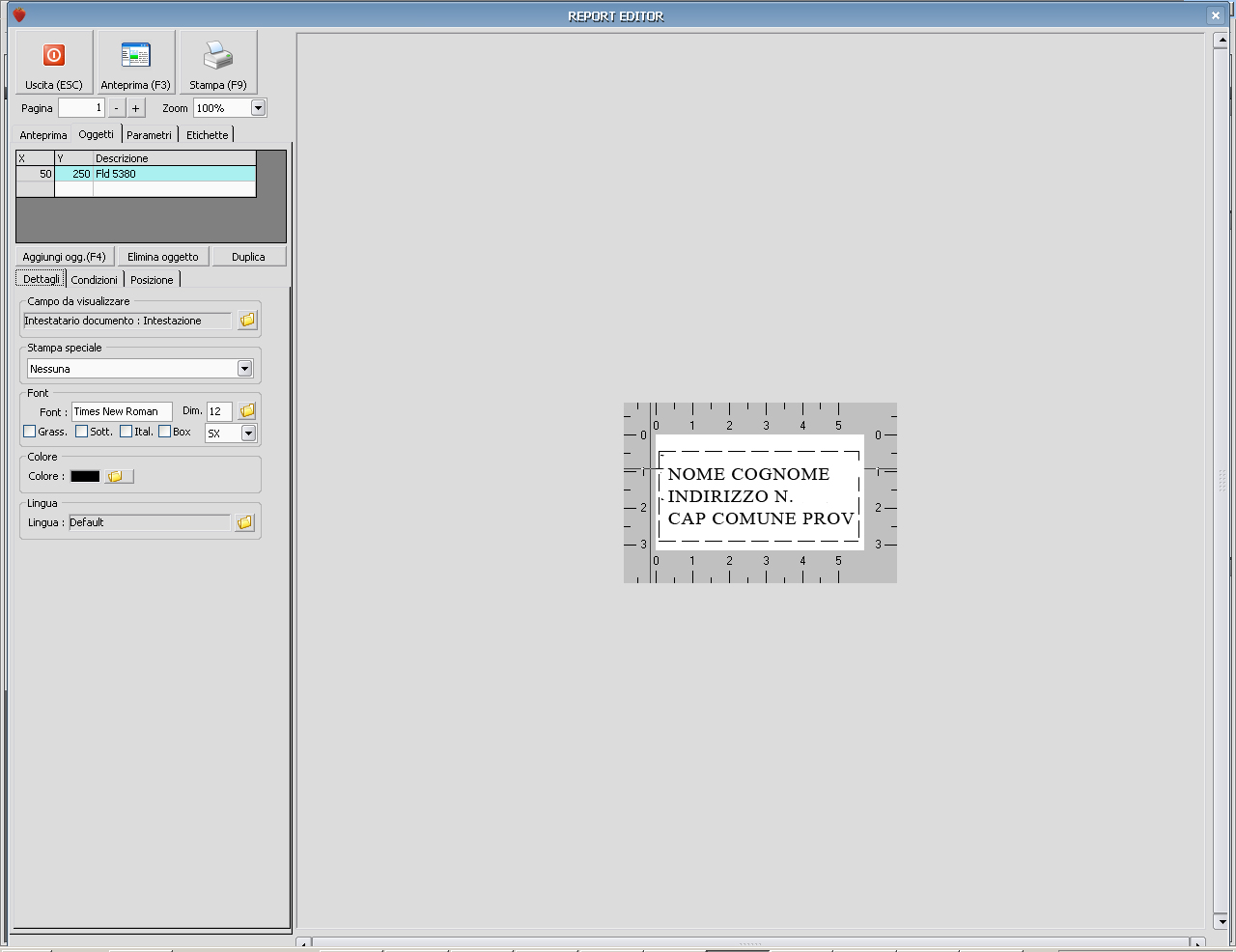This screenshot has height=952, width=1236.
Task: Click the Y value 250 cell
Action: [x=74, y=174]
